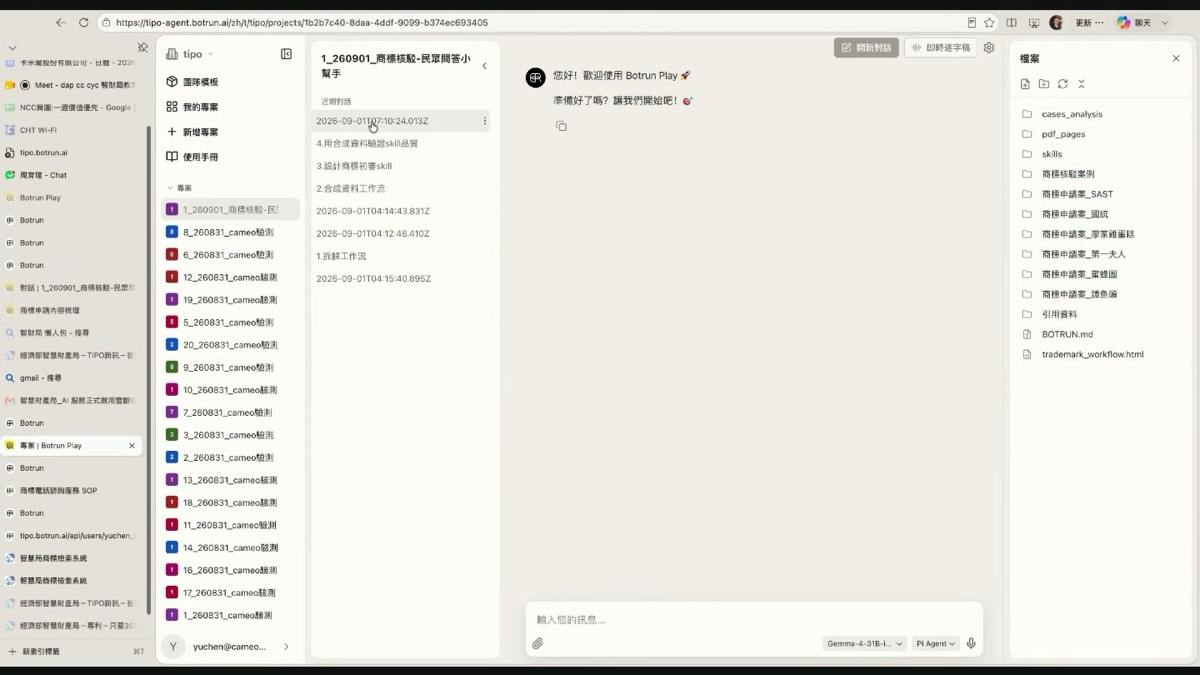The height and width of the screenshot is (675, 1200).
Task: Close the 檔案 panel
Action: coord(1176,59)
